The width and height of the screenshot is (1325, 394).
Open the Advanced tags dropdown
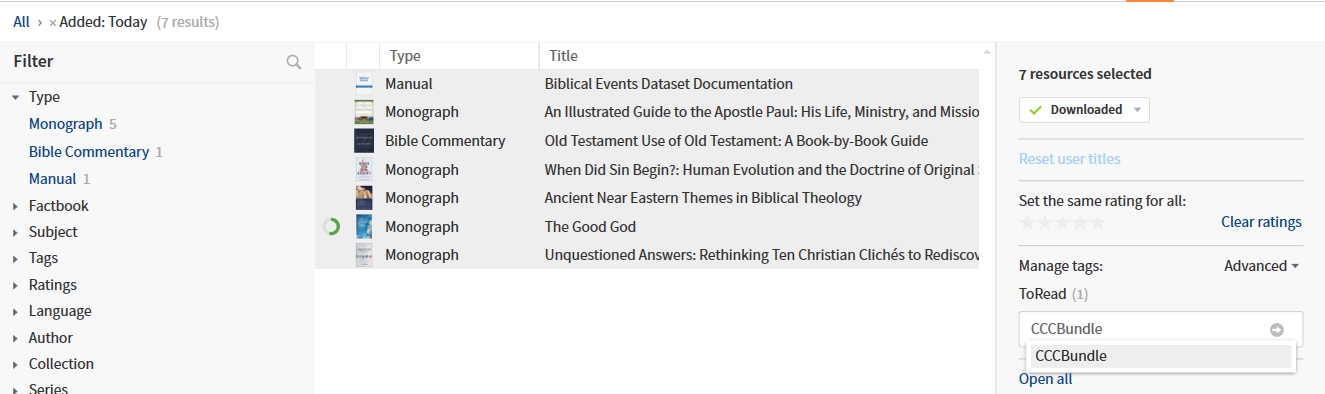[x=1261, y=266]
